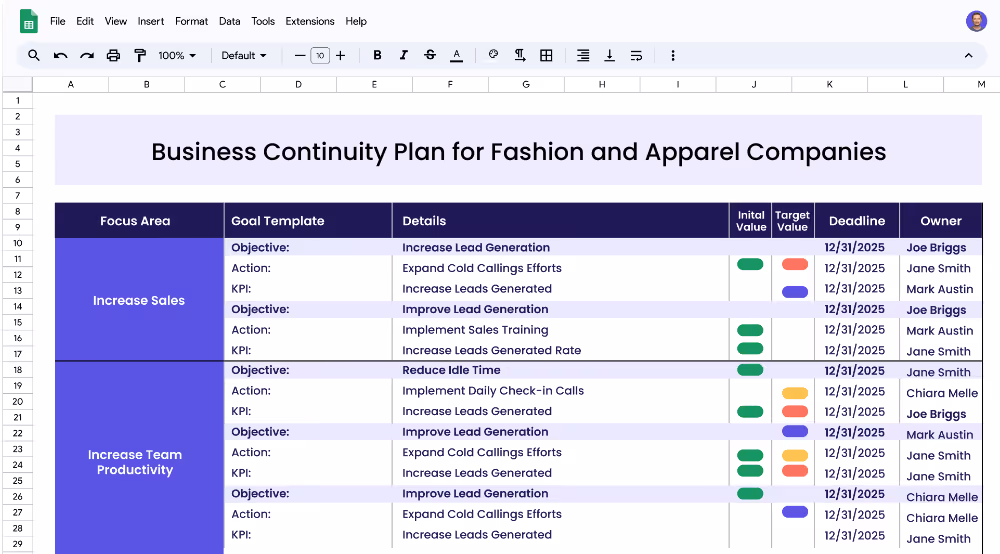Screen dimensions: 1000x554
Task: Toggle strikethrough formatting
Action: 430,56
